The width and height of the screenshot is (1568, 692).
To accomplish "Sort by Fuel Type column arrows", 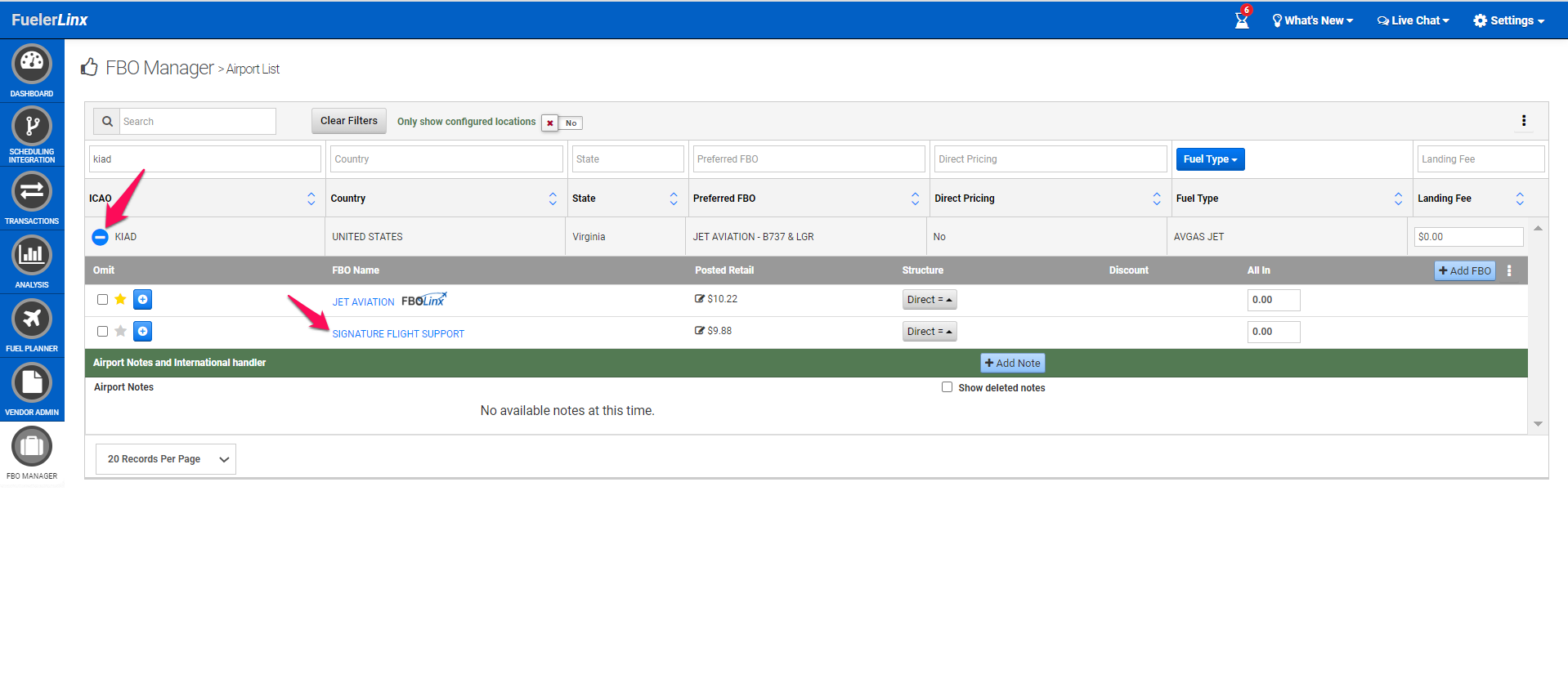I will [1398, 199].
